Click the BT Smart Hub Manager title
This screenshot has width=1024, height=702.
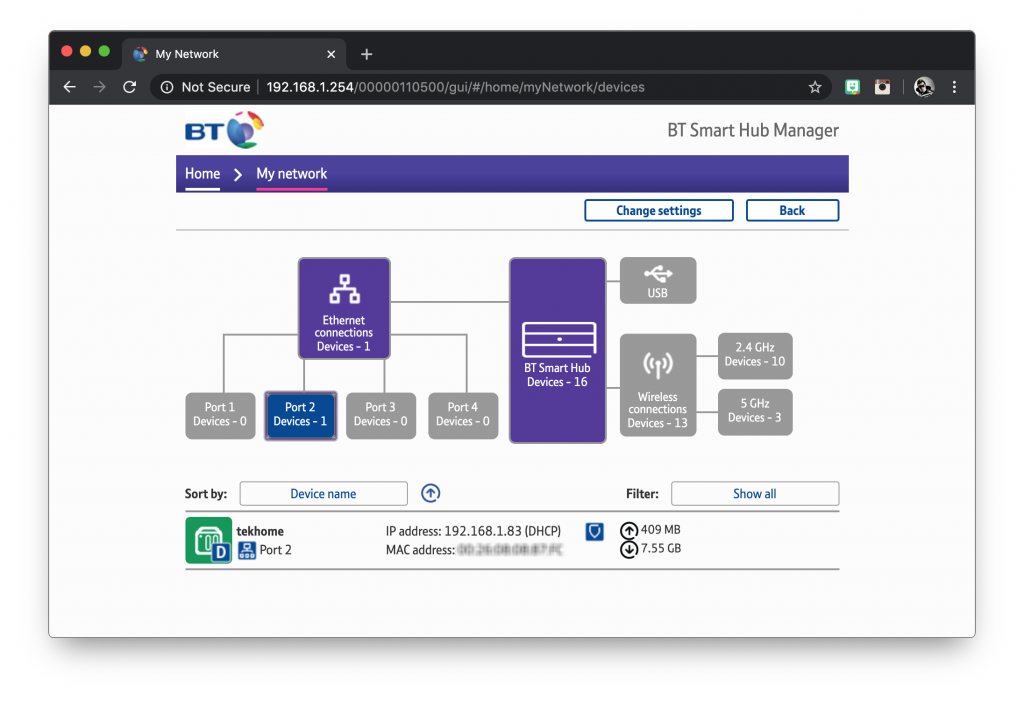(x=753, y=130)
